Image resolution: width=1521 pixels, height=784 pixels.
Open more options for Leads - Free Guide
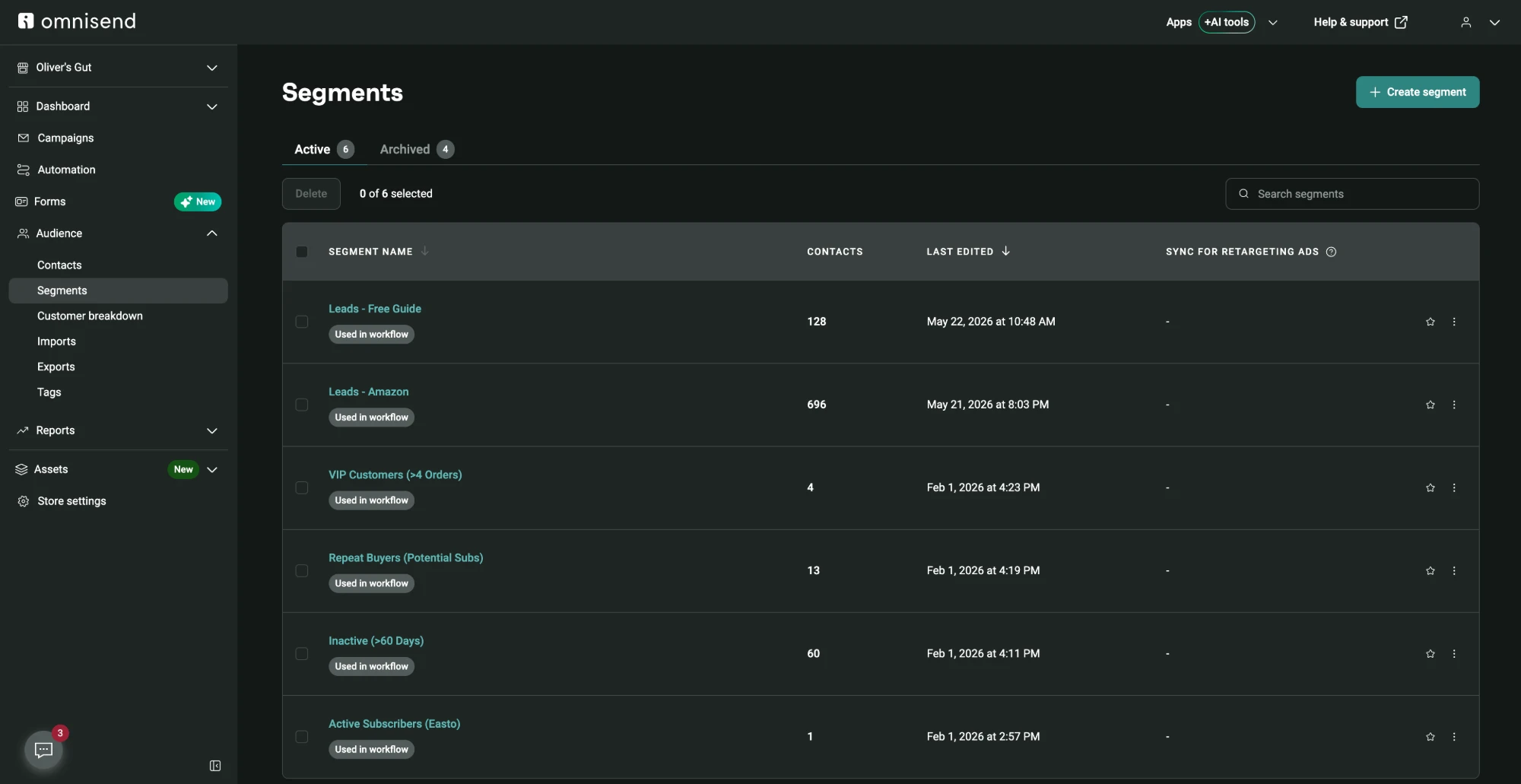(x=1454, y=322)
